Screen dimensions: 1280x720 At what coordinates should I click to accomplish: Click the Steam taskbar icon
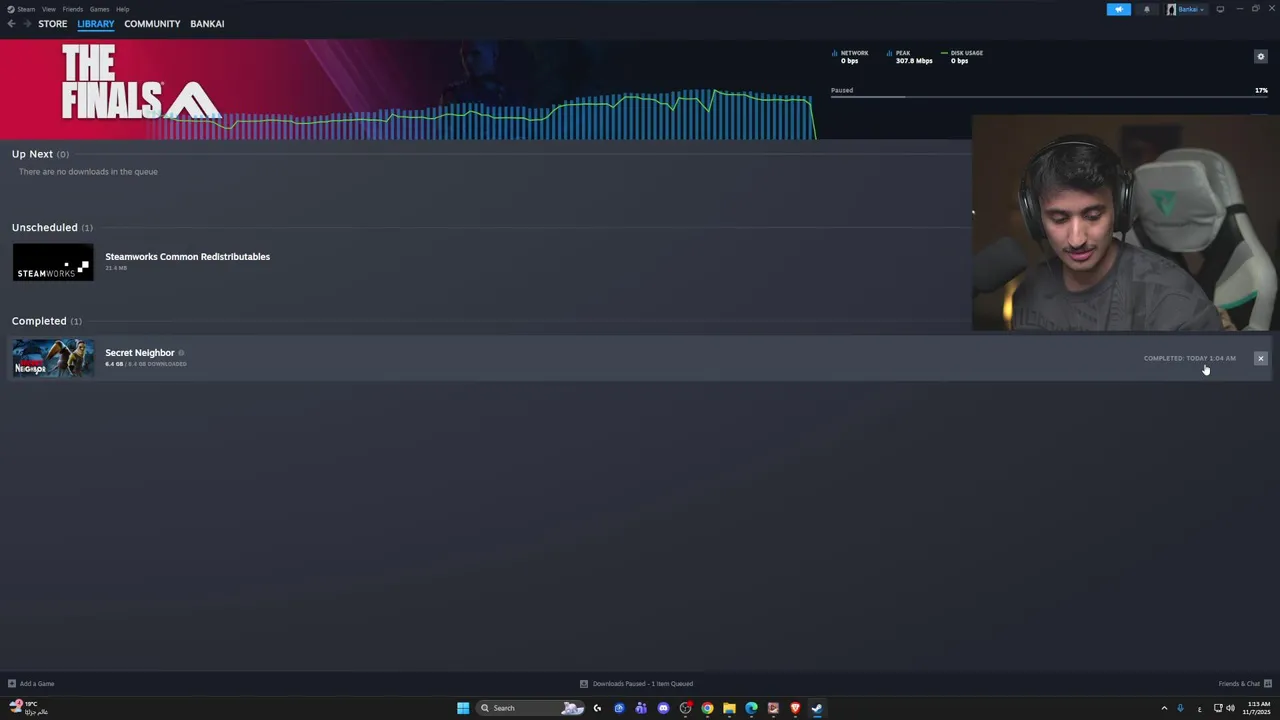[x=817, y=708]
